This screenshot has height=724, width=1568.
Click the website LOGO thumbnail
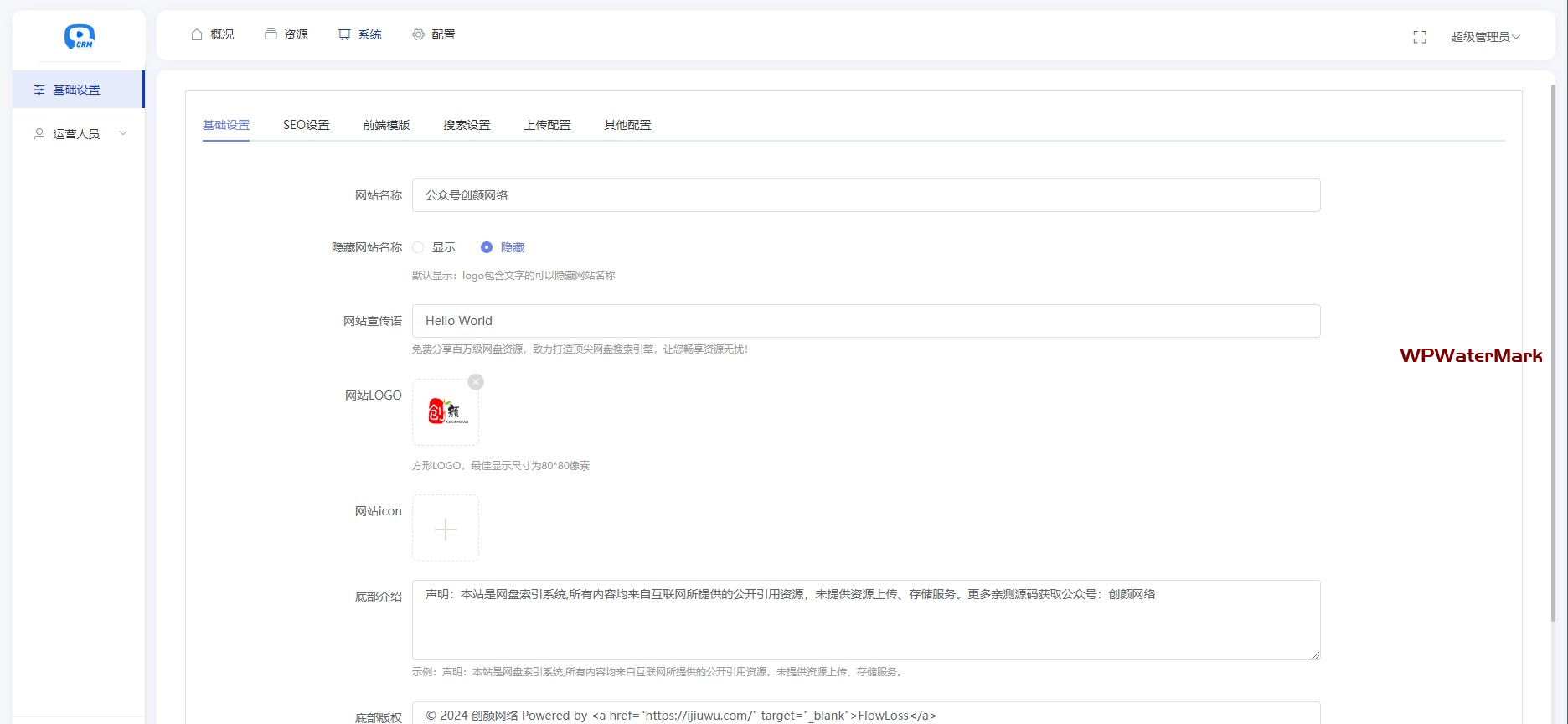446,412
